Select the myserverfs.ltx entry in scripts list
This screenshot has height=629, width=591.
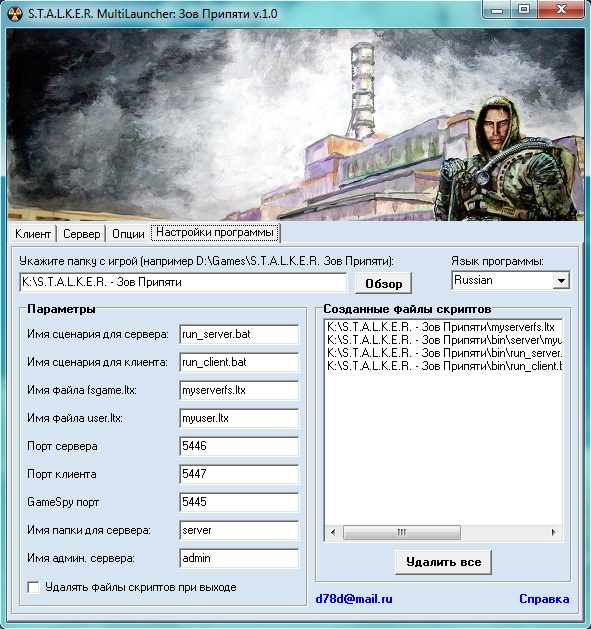pyautogui.click(x=441, y=327)
